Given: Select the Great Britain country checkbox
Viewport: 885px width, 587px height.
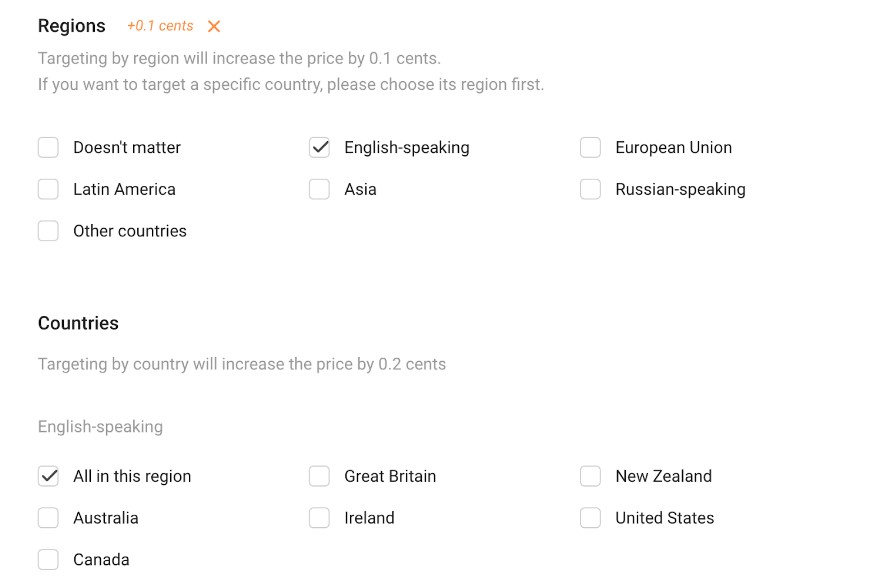Looking at the screenshot, I should (x=319, y=476).
